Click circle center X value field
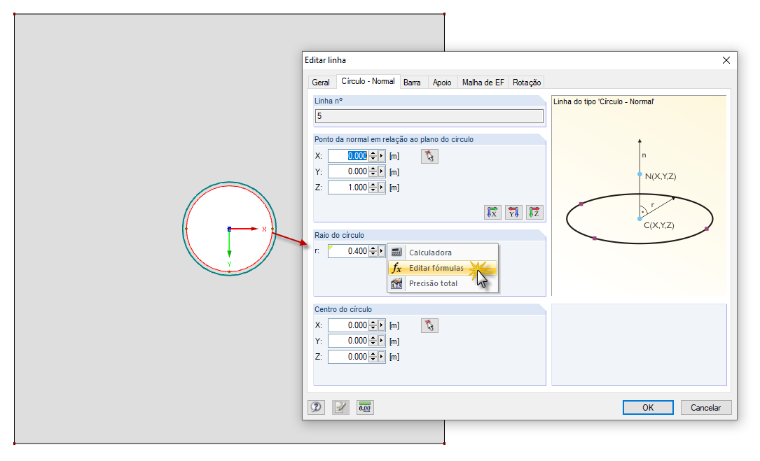760x461 pixels. pos(348,325)
